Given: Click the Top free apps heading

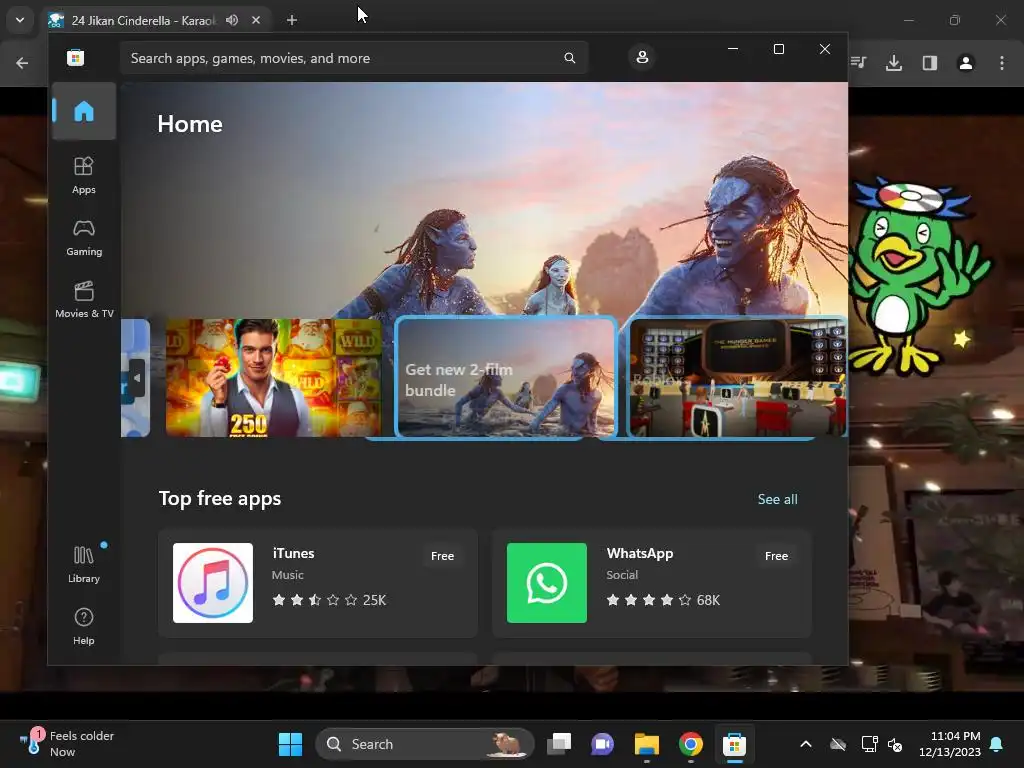Looking at the screenshot, I should pyautogui.click(x=220, y=498).
